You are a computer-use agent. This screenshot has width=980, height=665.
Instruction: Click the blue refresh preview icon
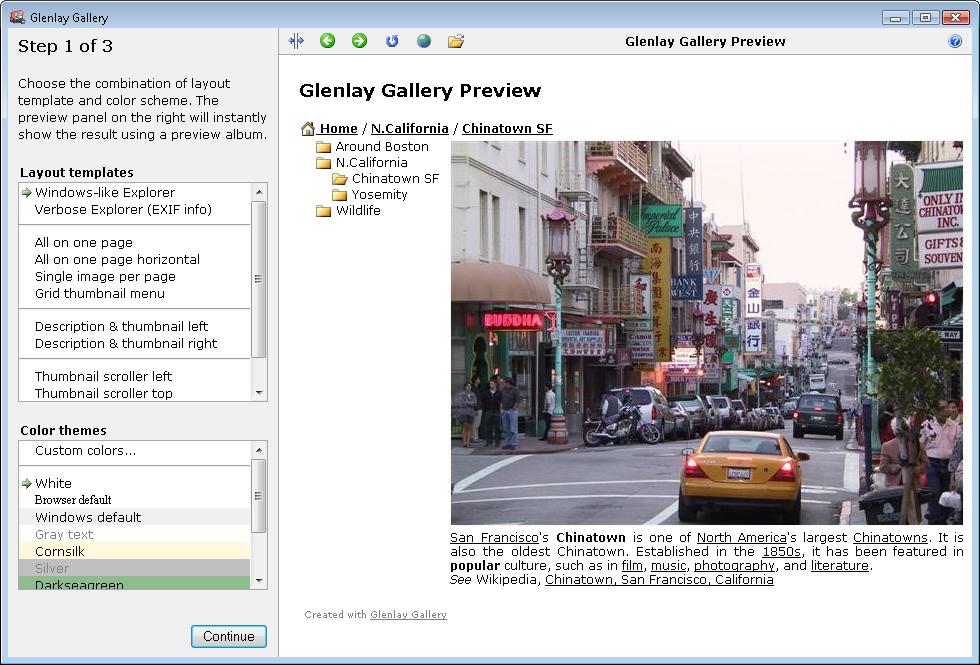coord(392,41)
